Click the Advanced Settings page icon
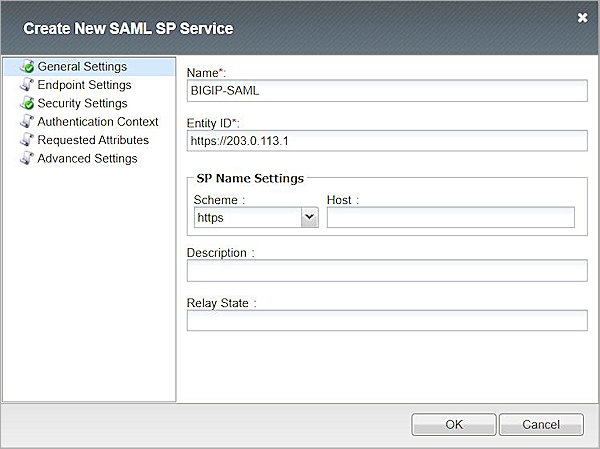Viewport: 600px width, 449px height. point(26,158)
